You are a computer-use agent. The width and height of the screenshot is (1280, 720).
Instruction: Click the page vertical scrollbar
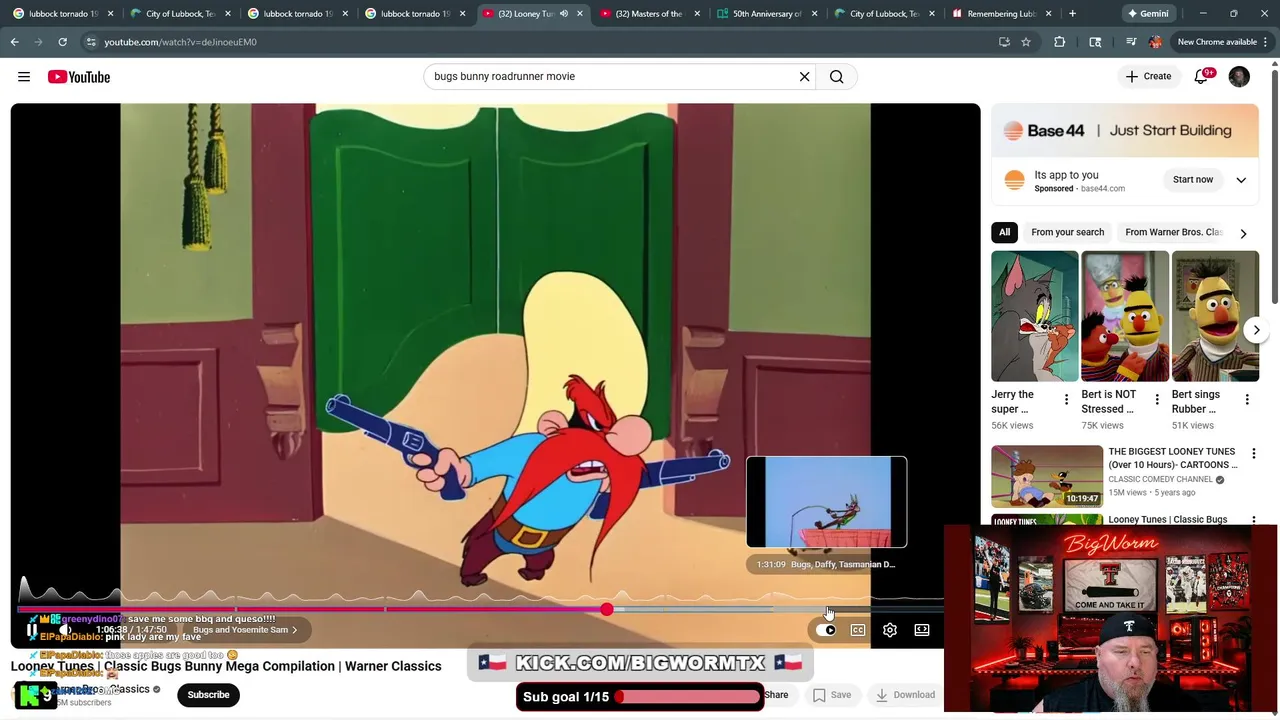pos(1274,185)
